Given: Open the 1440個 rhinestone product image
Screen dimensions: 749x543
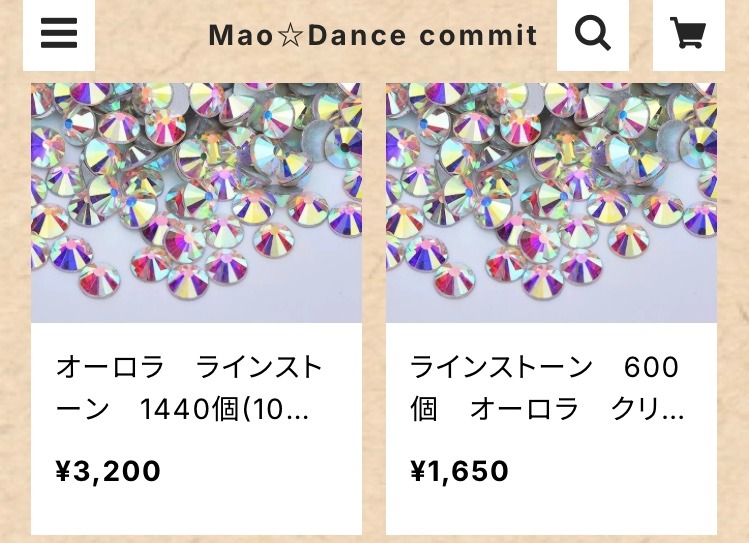Looking at the screenshot, I should click(196, 202).
